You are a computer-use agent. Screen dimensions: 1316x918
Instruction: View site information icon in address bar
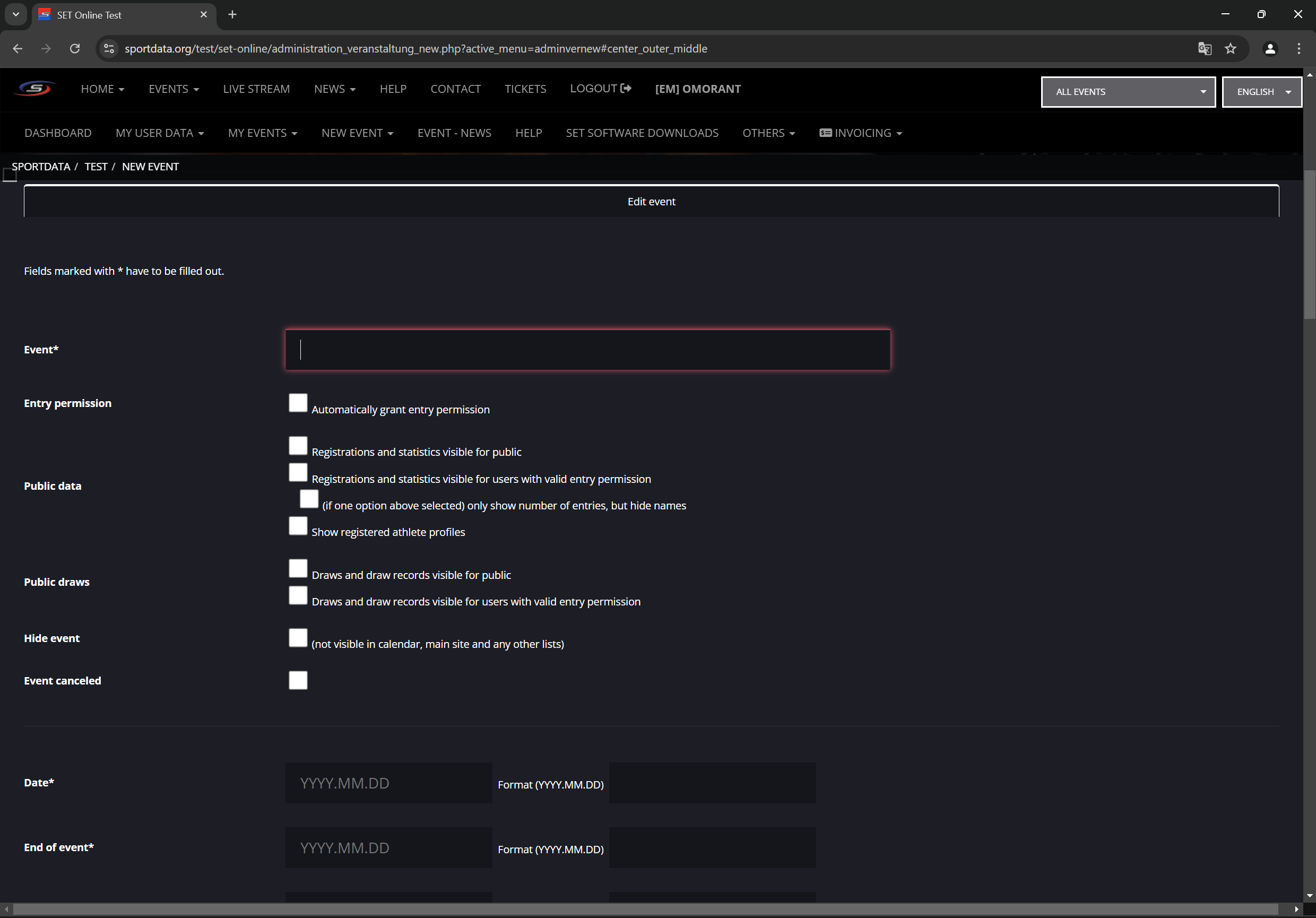[x=109, y=49]
